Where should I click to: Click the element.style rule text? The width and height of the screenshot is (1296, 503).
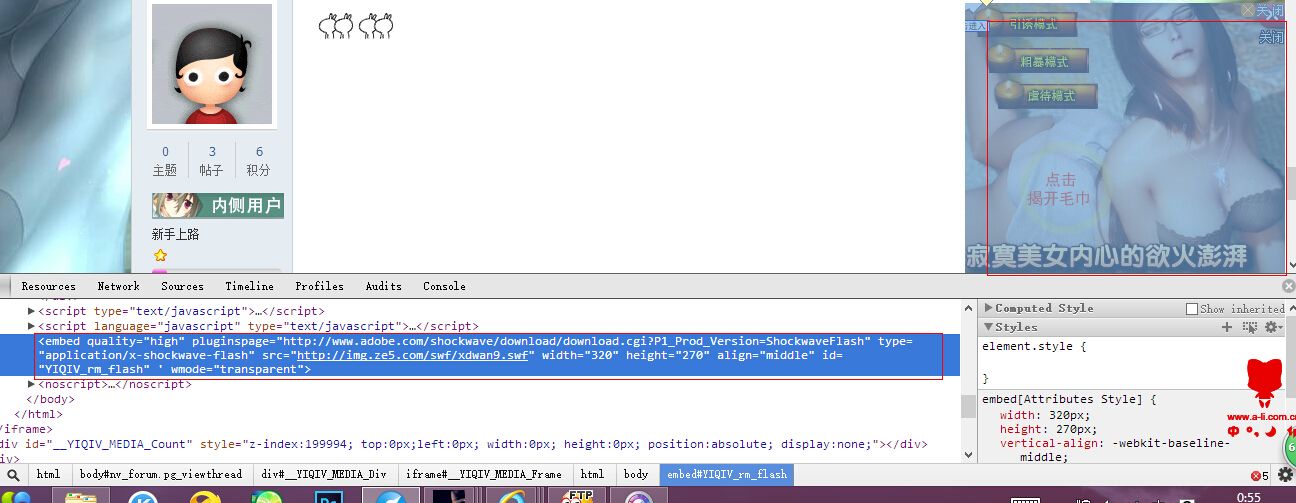click(x=1033, y=347)
